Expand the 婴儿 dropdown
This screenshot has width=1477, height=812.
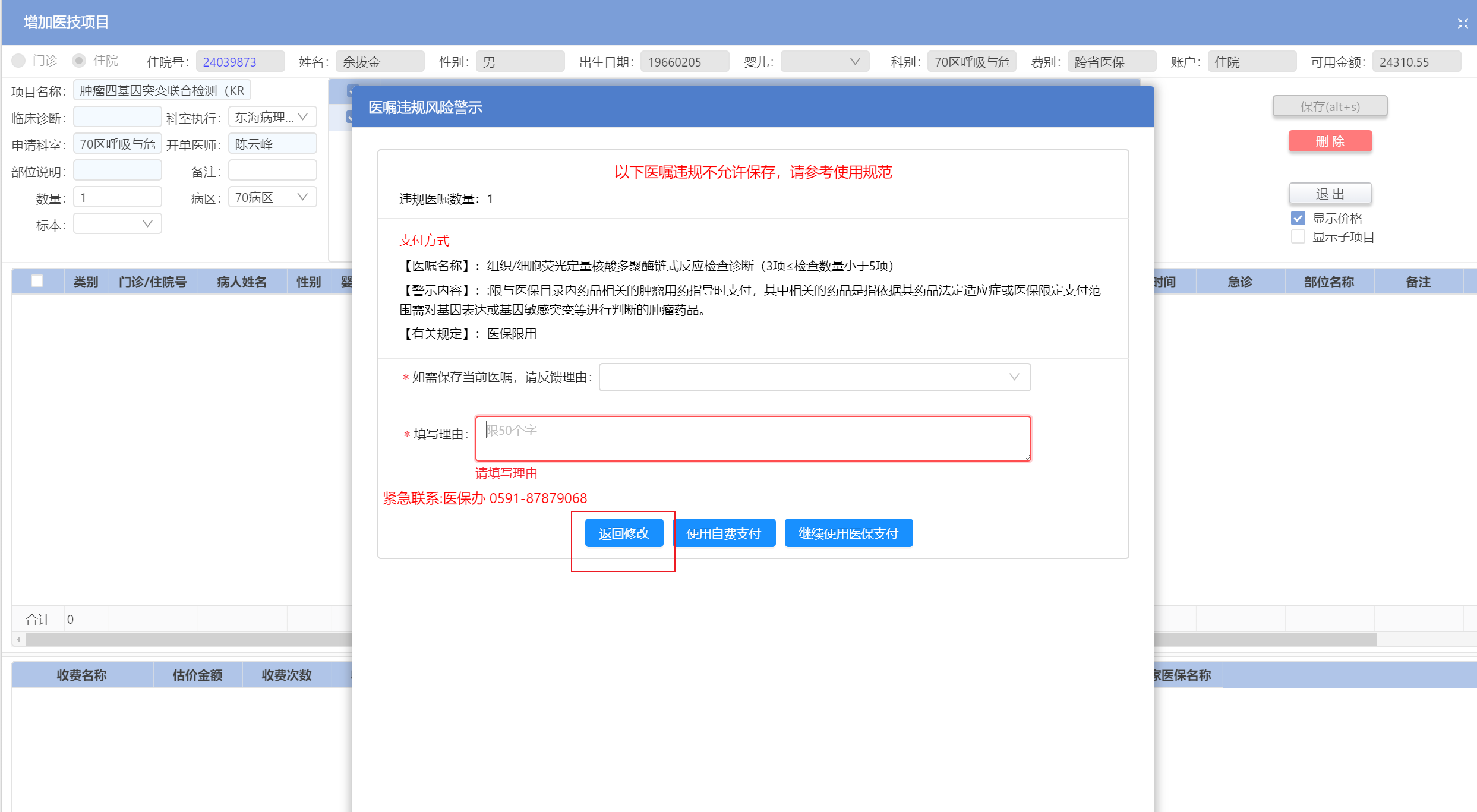tap(824, 62)
